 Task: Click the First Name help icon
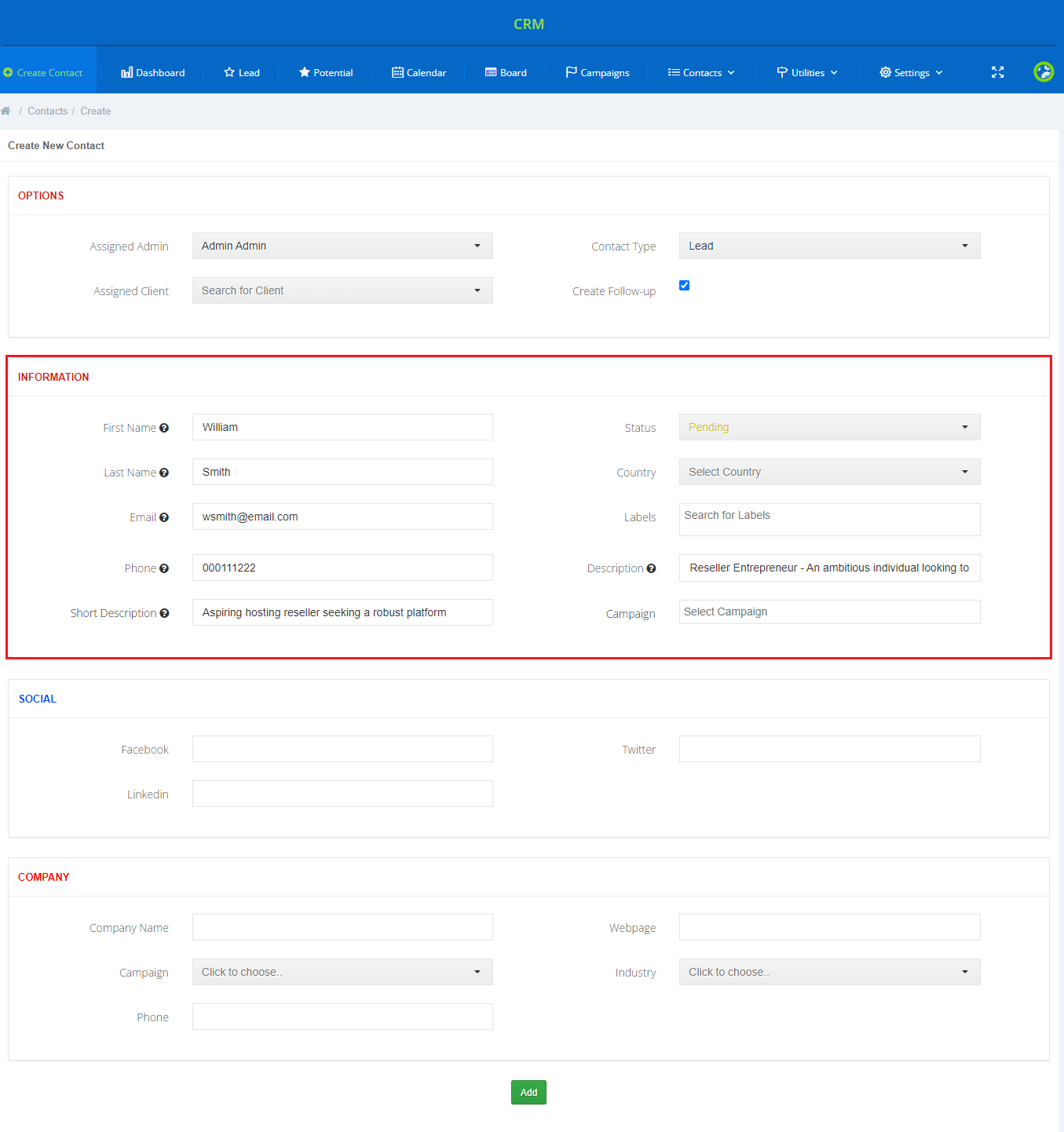(x=164, y=428)
